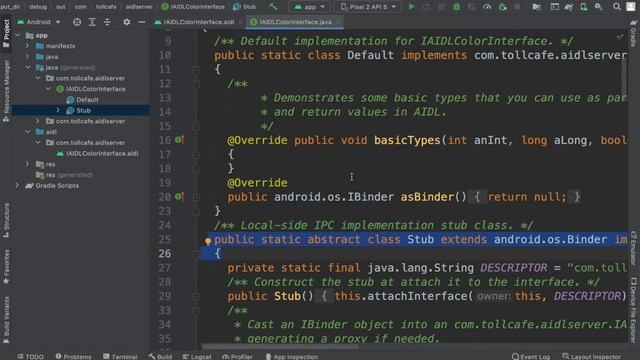
Task: Click the yellow lightbulb on line 25
Action: [x=208, y=241]
